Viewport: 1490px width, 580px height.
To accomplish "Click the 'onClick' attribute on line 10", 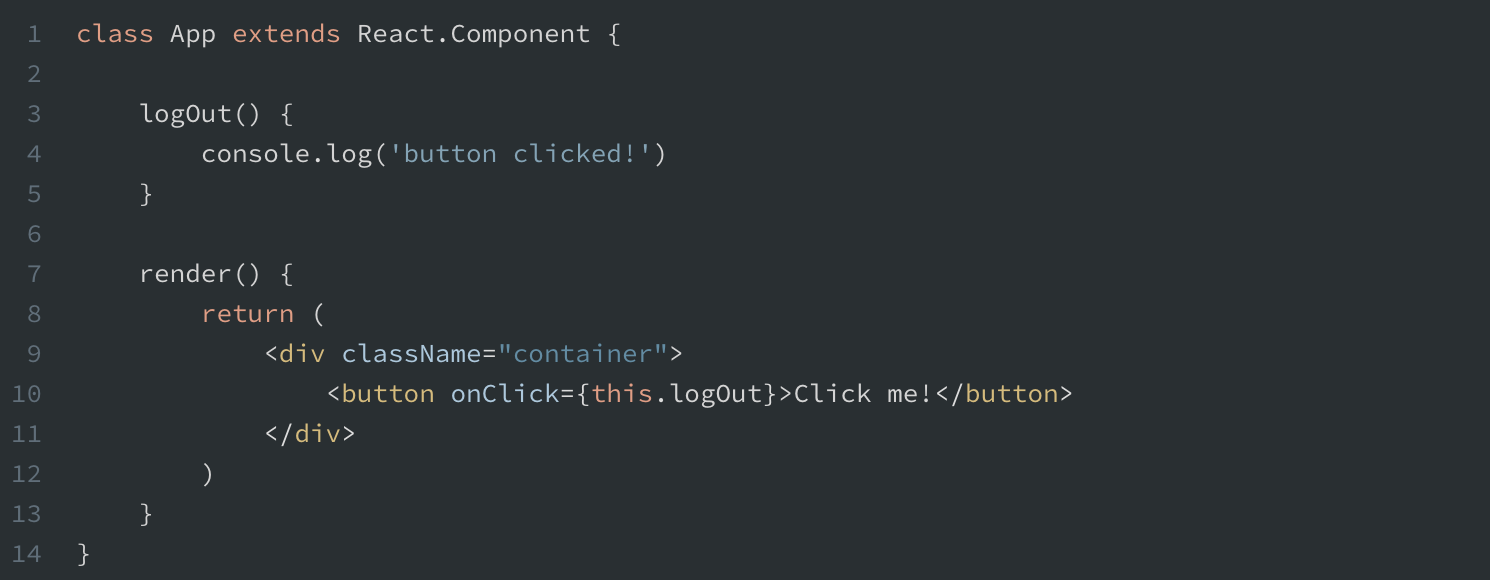I will (x=505, y=394).
